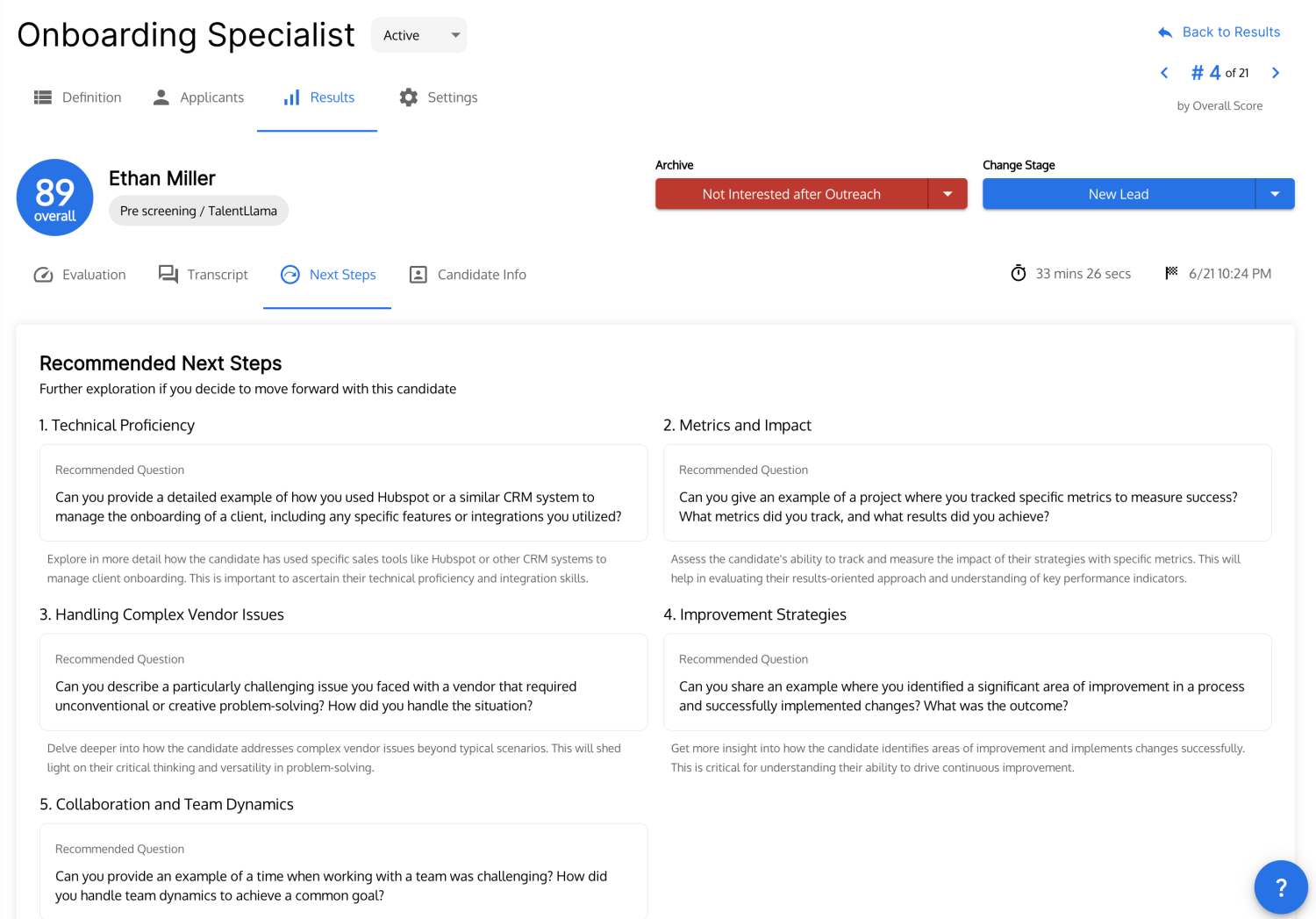1316x919 pixels.
Task: Click the Transcript chat bubbles icon
Action: click(168, 275)
